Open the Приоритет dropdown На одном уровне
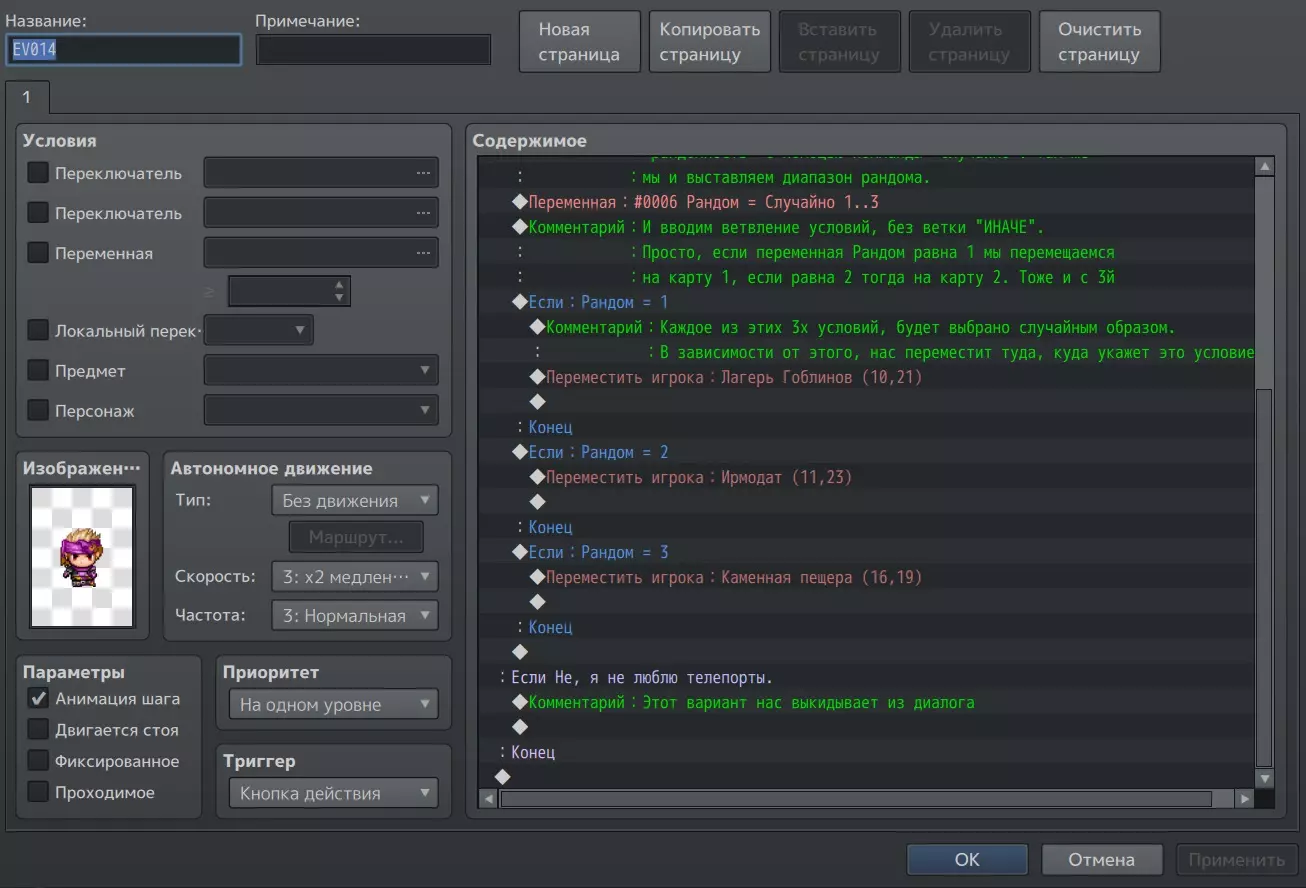The height and width of the screenshot is (888, 1306). click(333, 704)
